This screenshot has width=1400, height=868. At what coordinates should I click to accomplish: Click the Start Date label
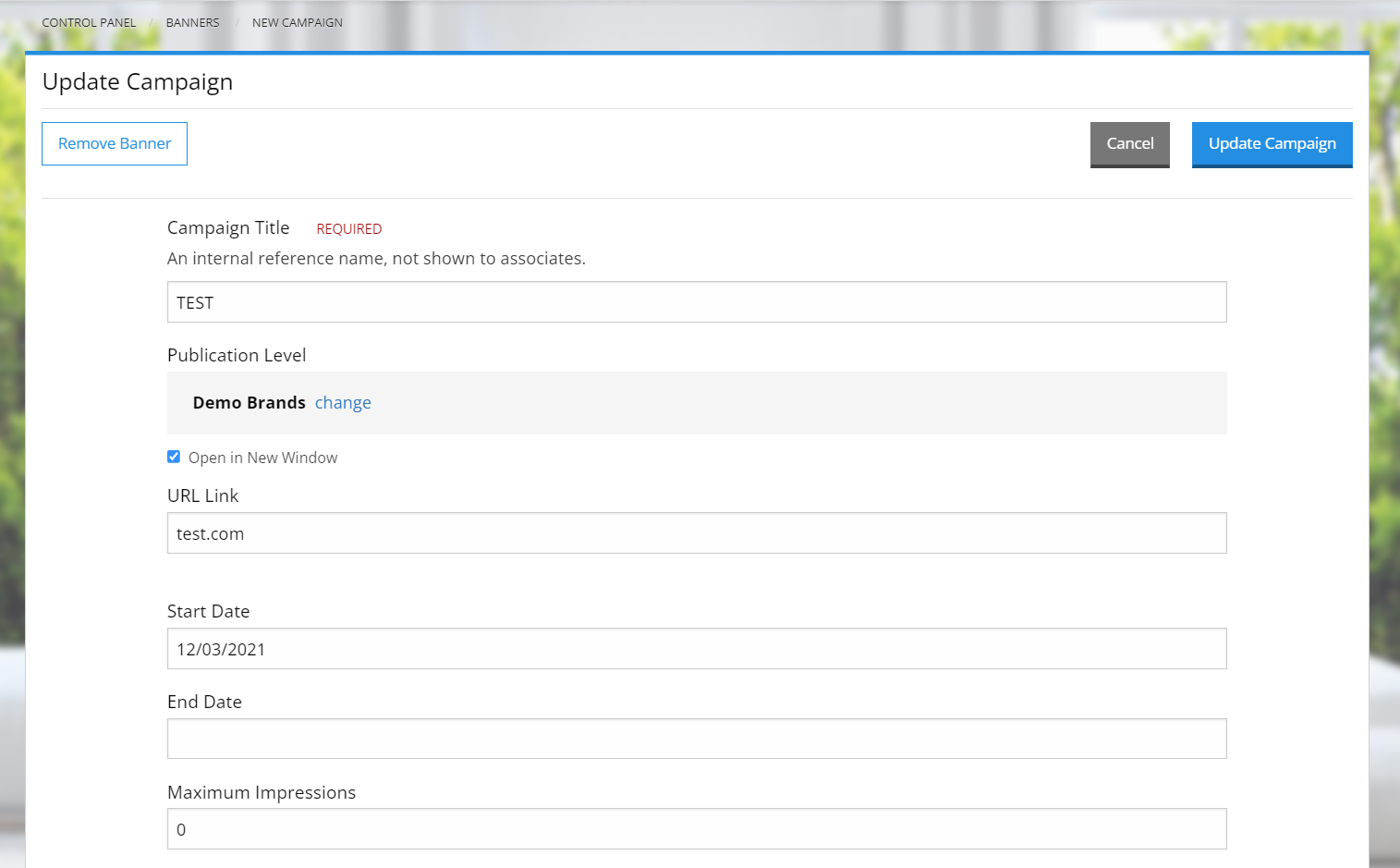coord(208,612)
